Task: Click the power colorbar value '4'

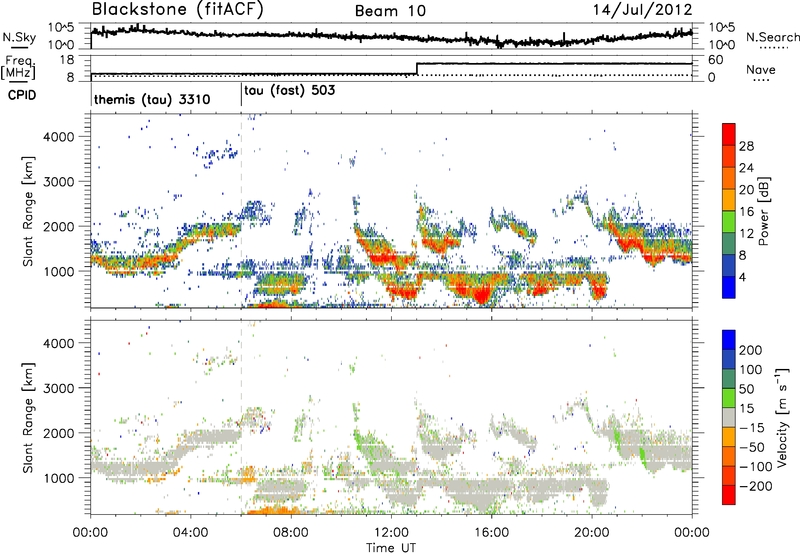Action: [x=743, y=277]
